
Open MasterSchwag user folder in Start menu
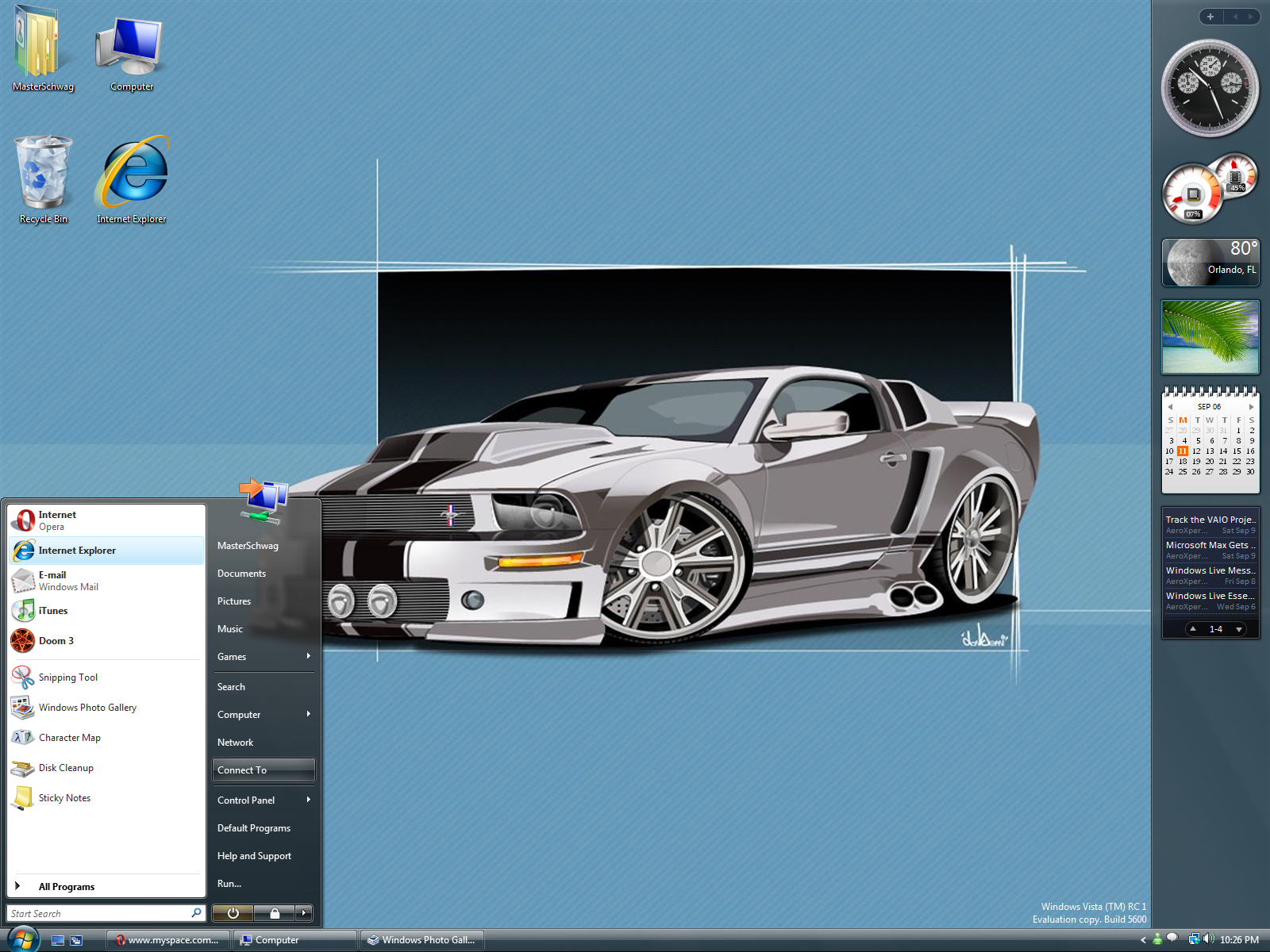[x=264, y=546]
